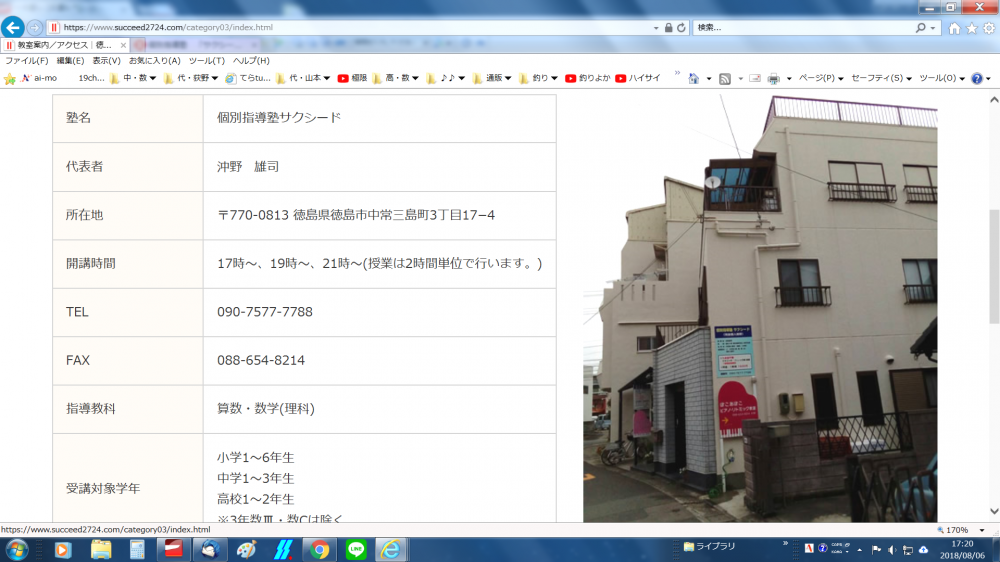Switch to Internet Explorer taskbar icon
This screenshot has width=1000, height=562.
391,549
